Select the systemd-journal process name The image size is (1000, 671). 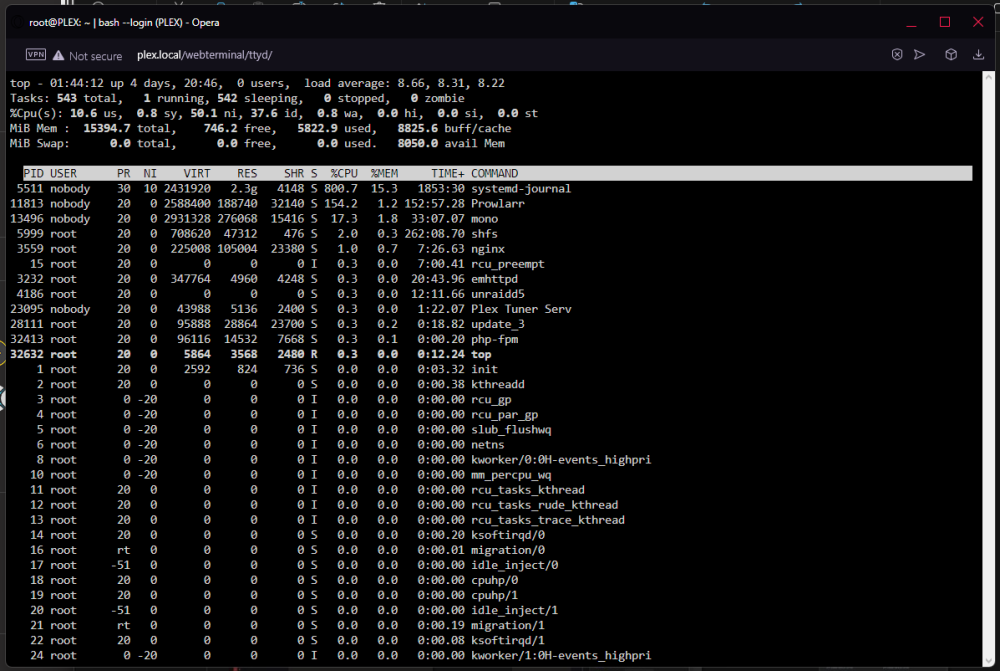tap(521, 189)
